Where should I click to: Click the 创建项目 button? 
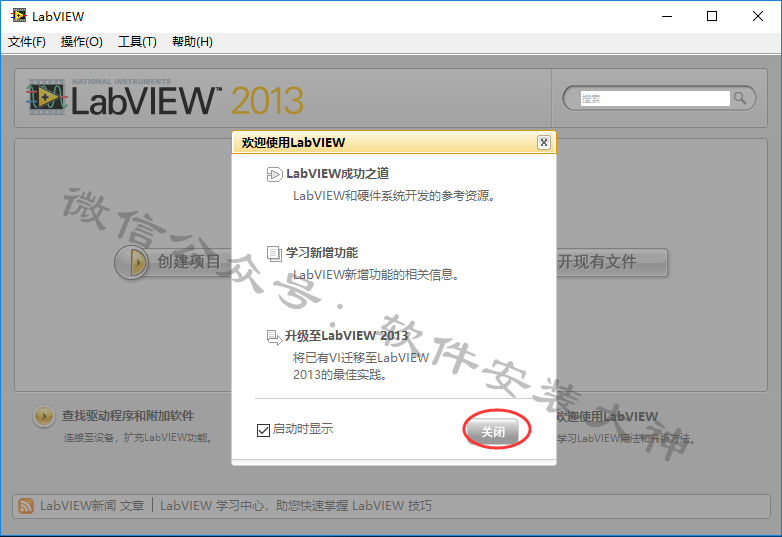pos(173,262)
